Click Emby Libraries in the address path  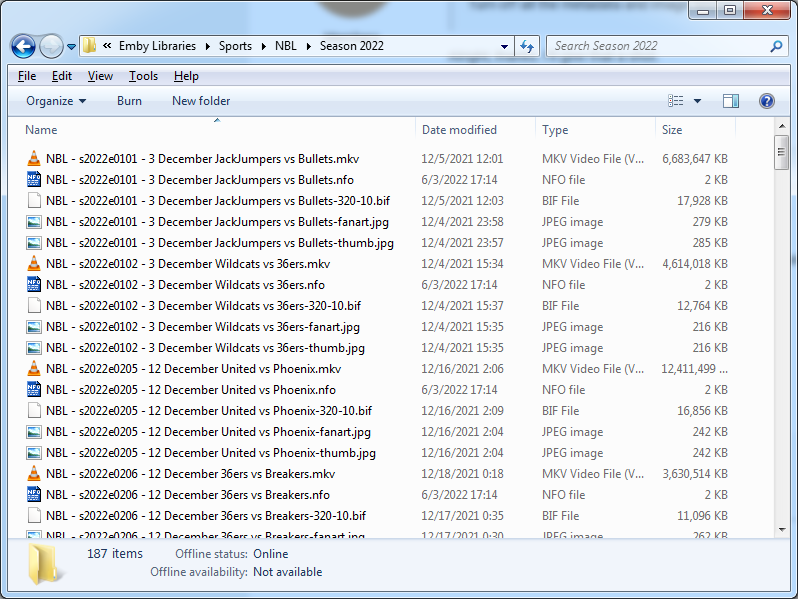[157, 46]
